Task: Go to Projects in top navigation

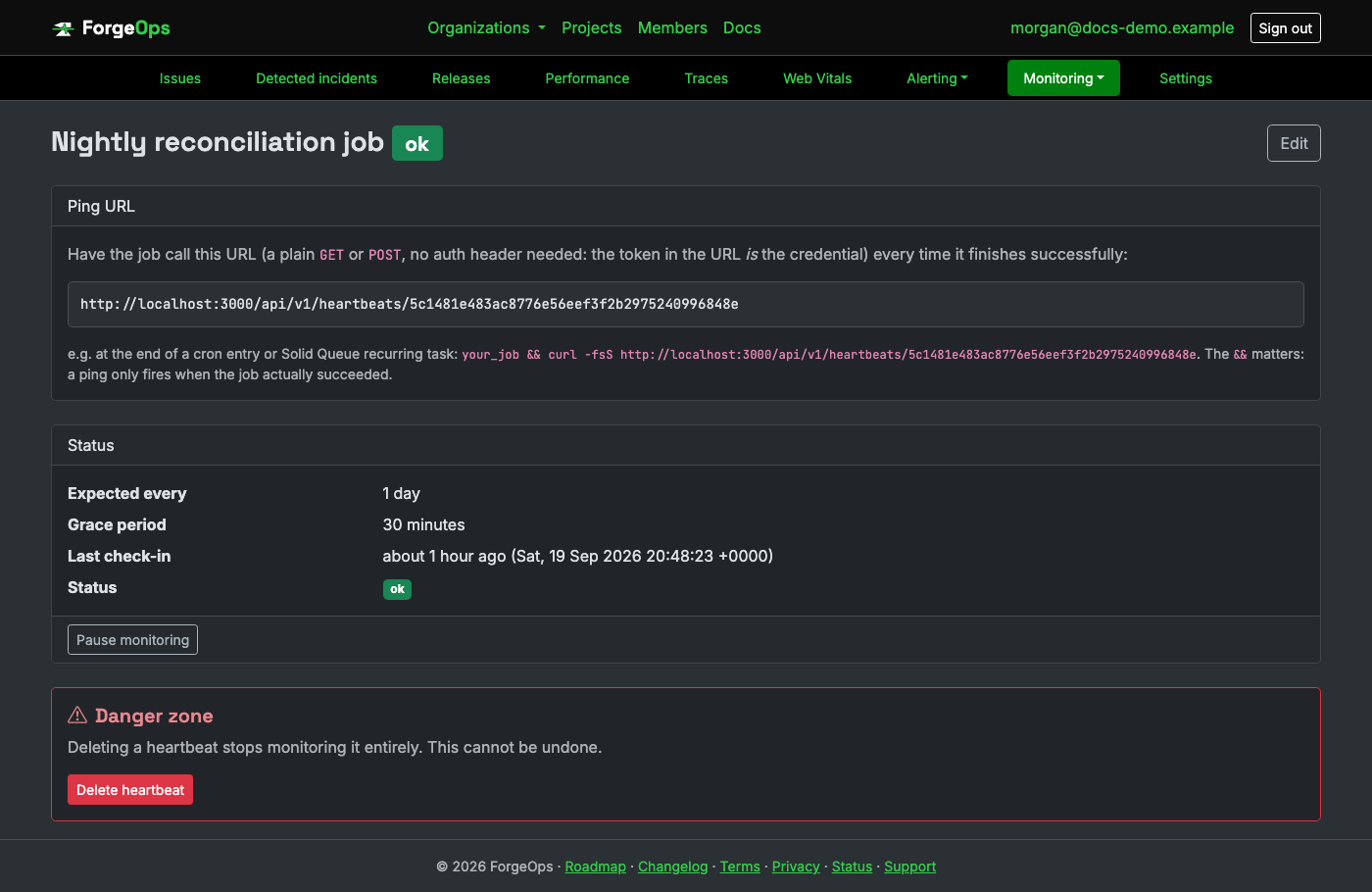Action: tap(592, 27)
